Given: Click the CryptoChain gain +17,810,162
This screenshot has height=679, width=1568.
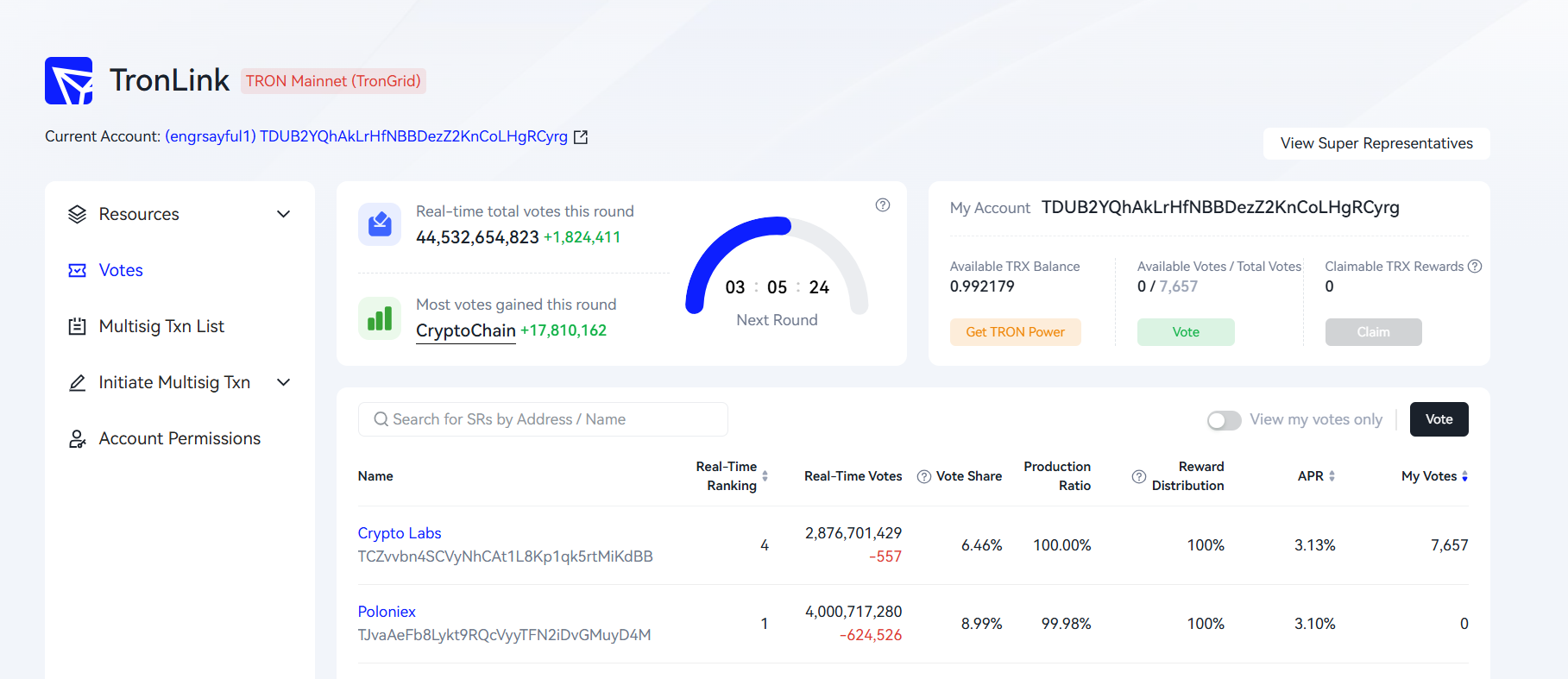Looking at the screenshot, I should click(564, 330).
